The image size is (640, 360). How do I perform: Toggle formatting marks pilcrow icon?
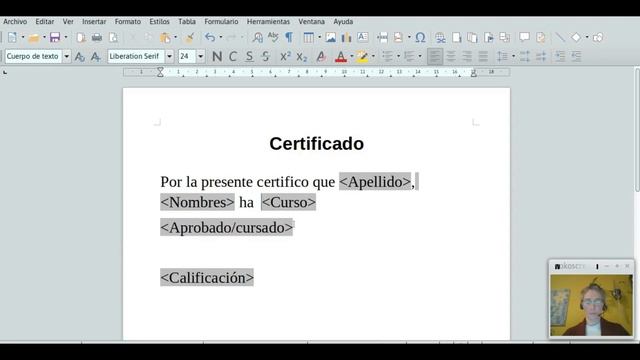point(289,38)
